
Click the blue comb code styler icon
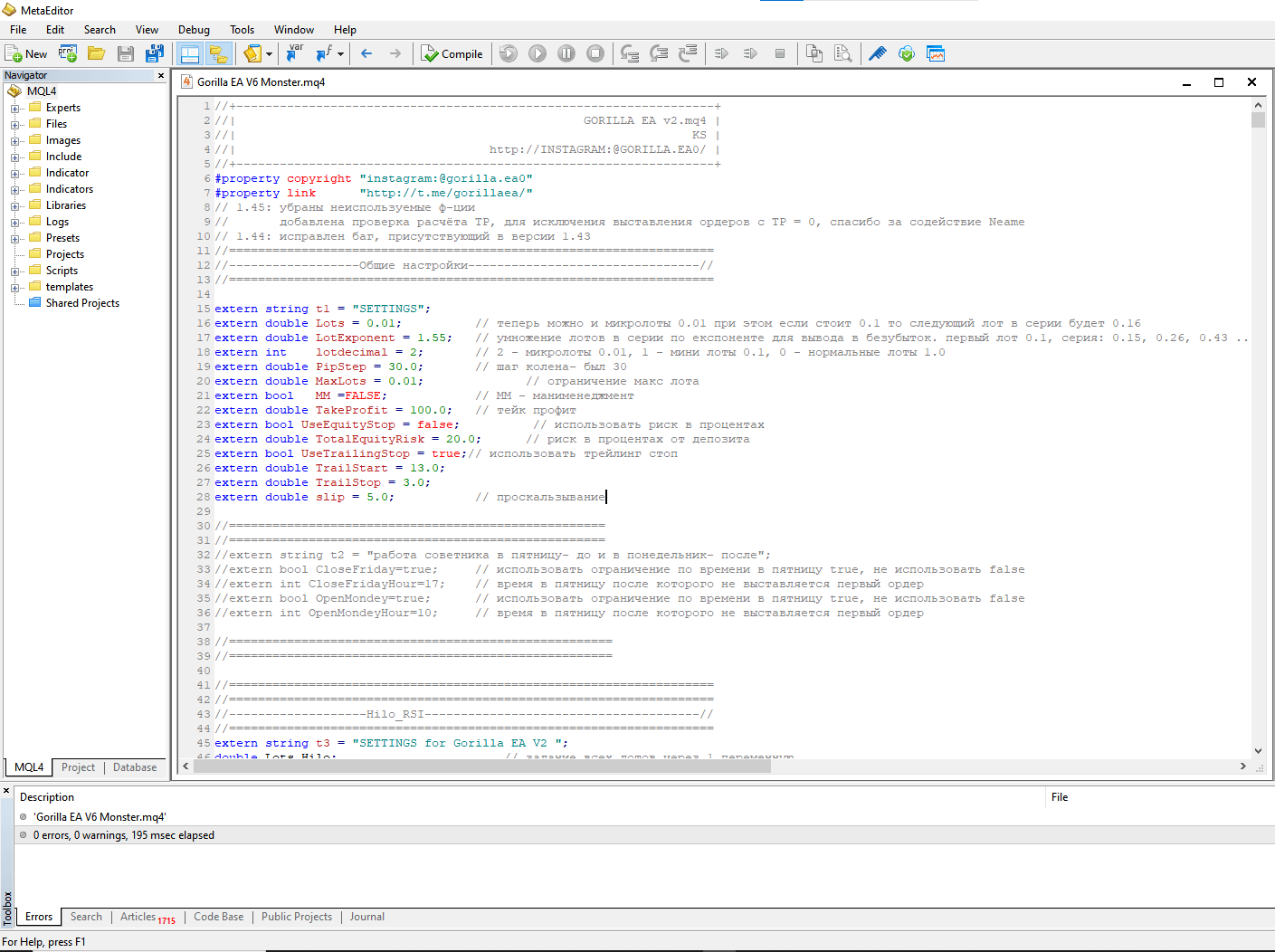(x=878, y=53)
